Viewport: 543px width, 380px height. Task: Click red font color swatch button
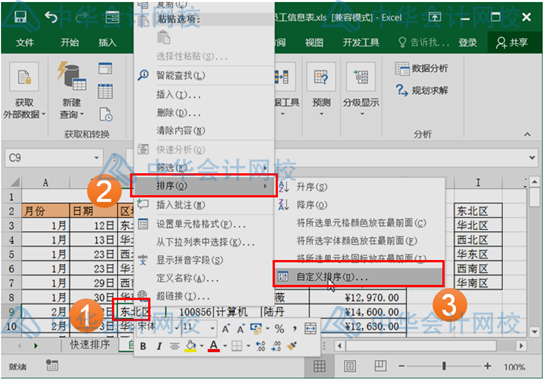[214, 346]
